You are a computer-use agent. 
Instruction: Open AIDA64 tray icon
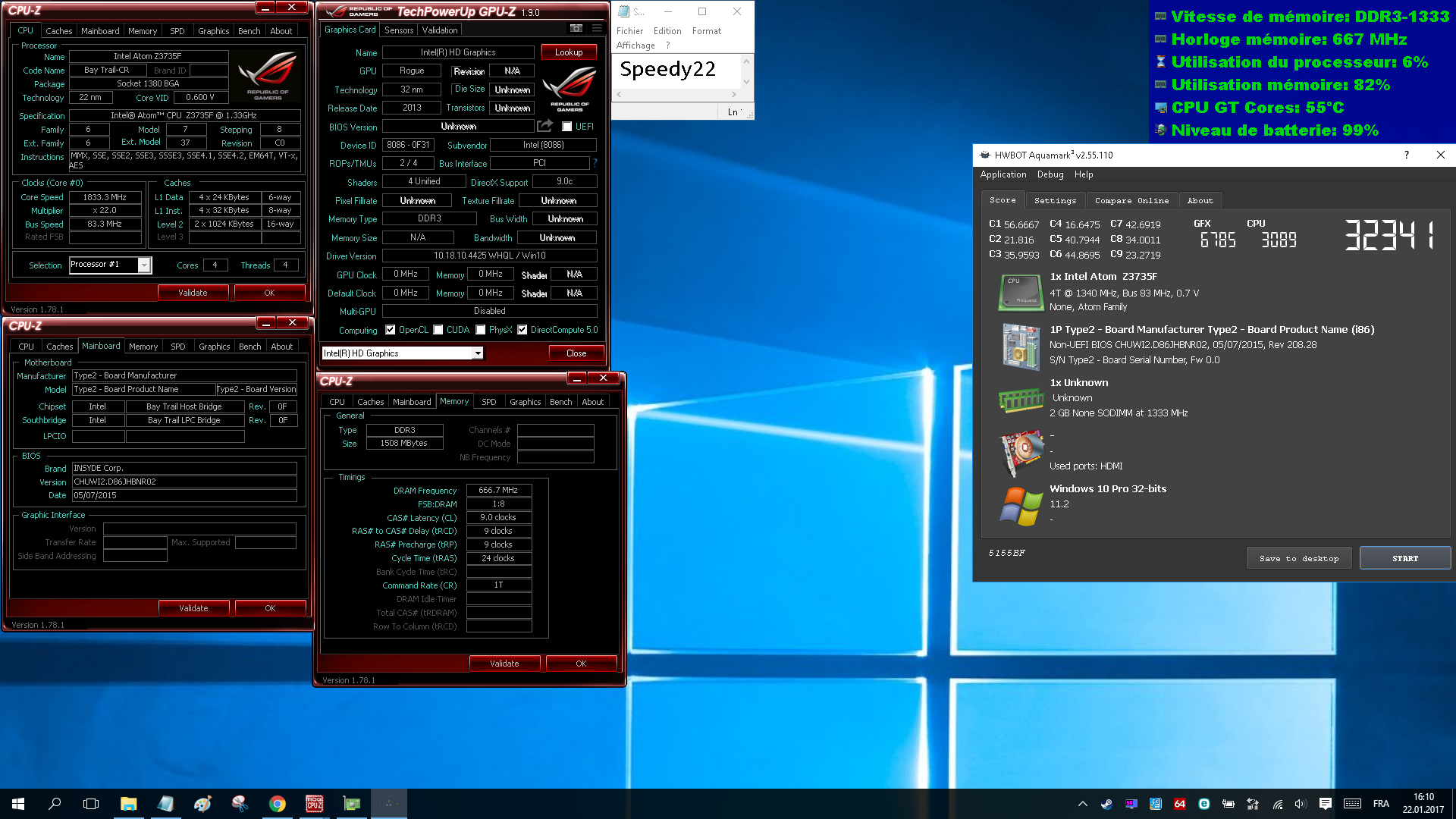(1180, 804)
